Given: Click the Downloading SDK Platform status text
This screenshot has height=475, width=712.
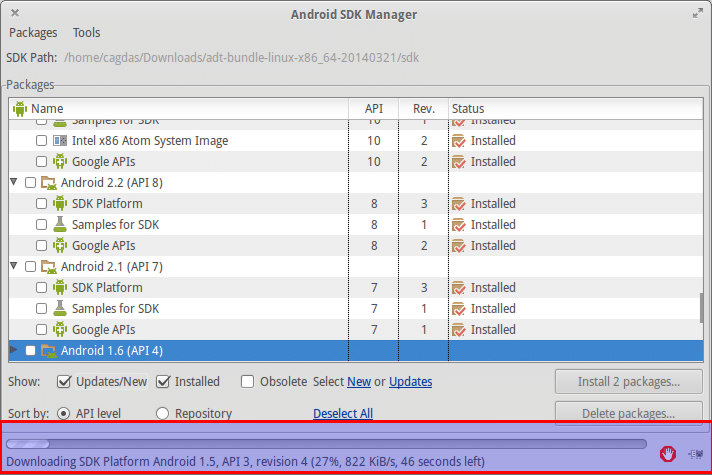Looking at the screenshot, I should [x=245, y=462].
